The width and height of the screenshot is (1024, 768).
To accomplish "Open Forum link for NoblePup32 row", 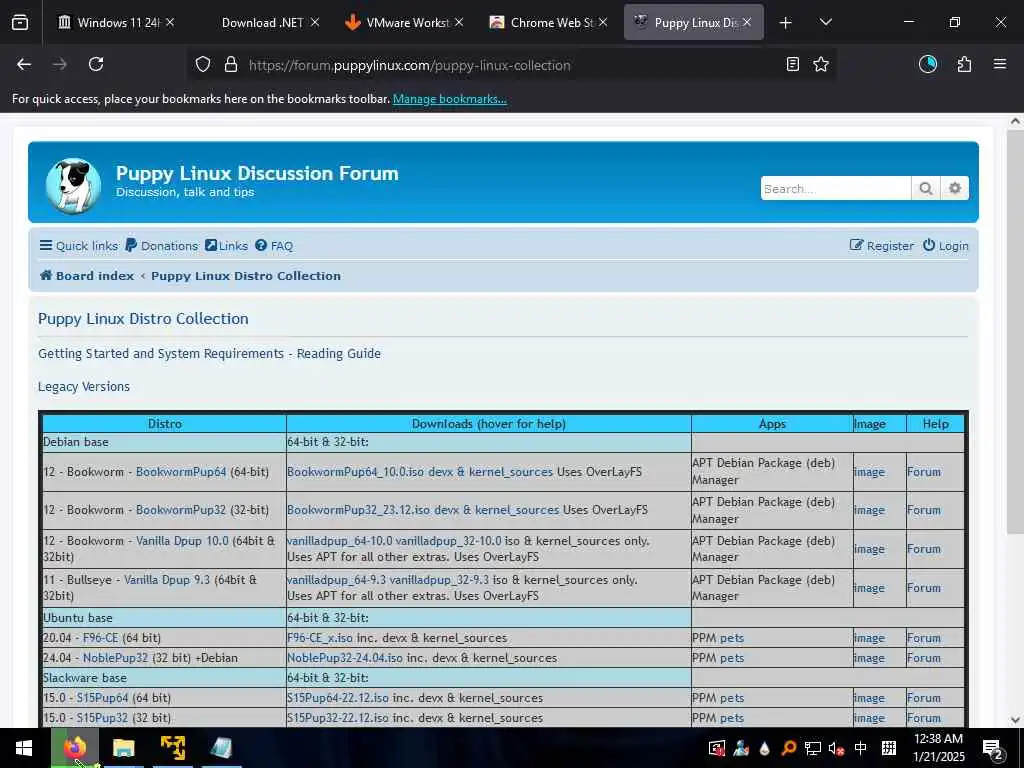I will [x=923, y=658].
